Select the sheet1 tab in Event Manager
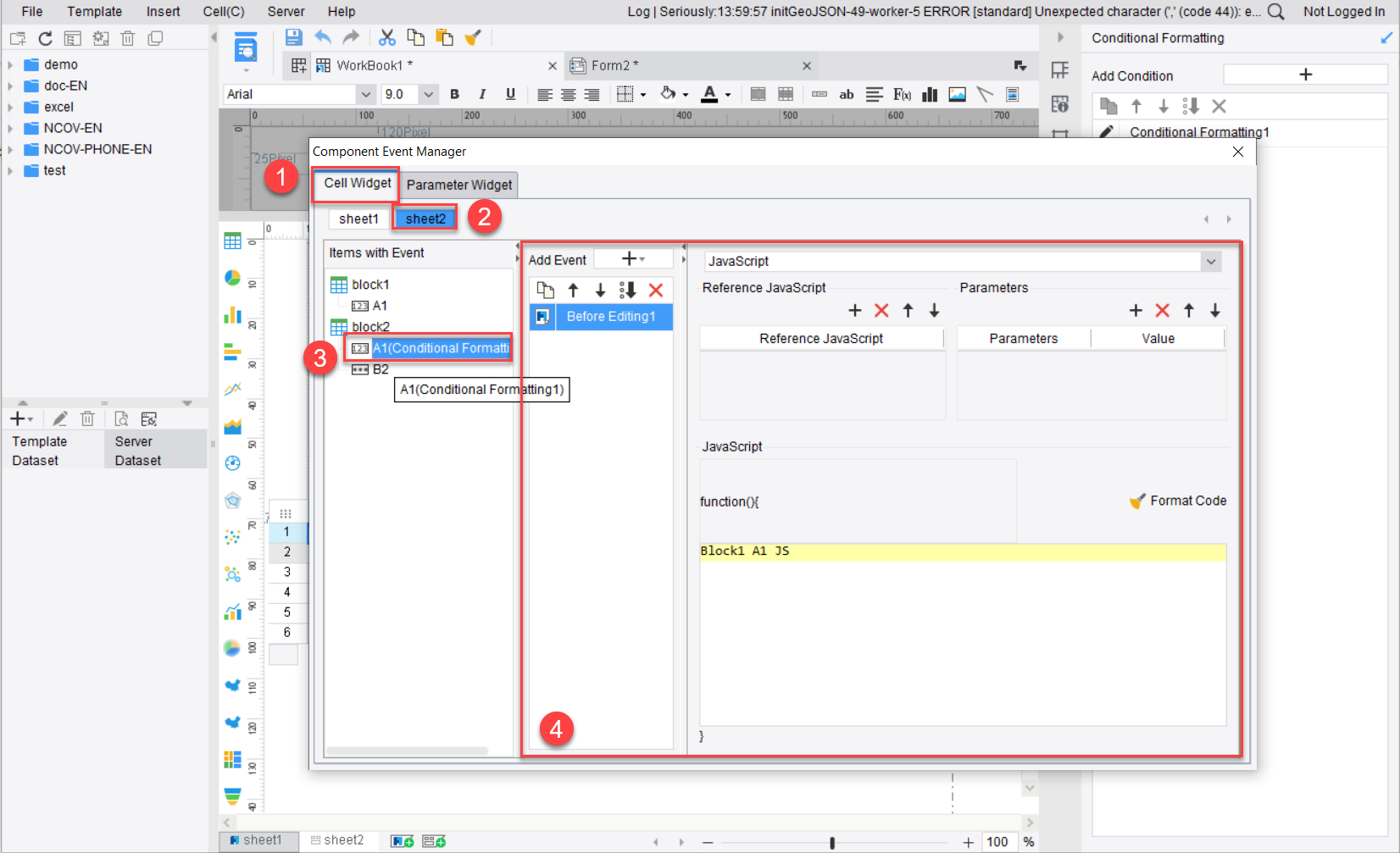1400x853 pixels. click(358, 219)
